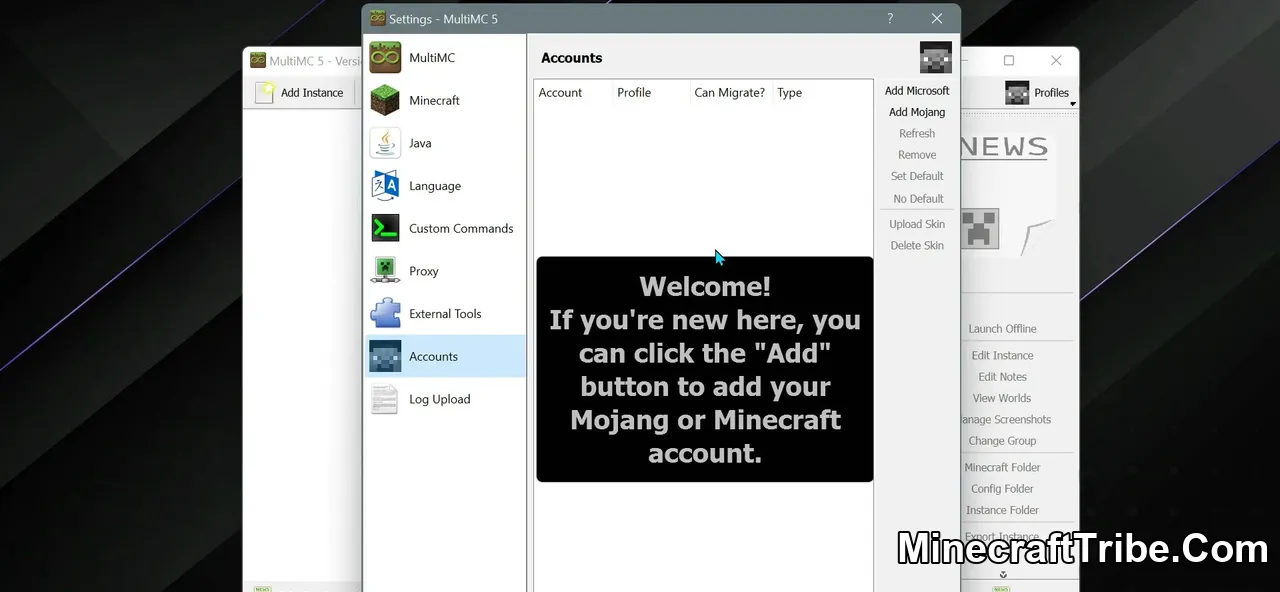Click Edit Instance in main window
This screenshot has width=1280, height=592.
[1002, 356]
